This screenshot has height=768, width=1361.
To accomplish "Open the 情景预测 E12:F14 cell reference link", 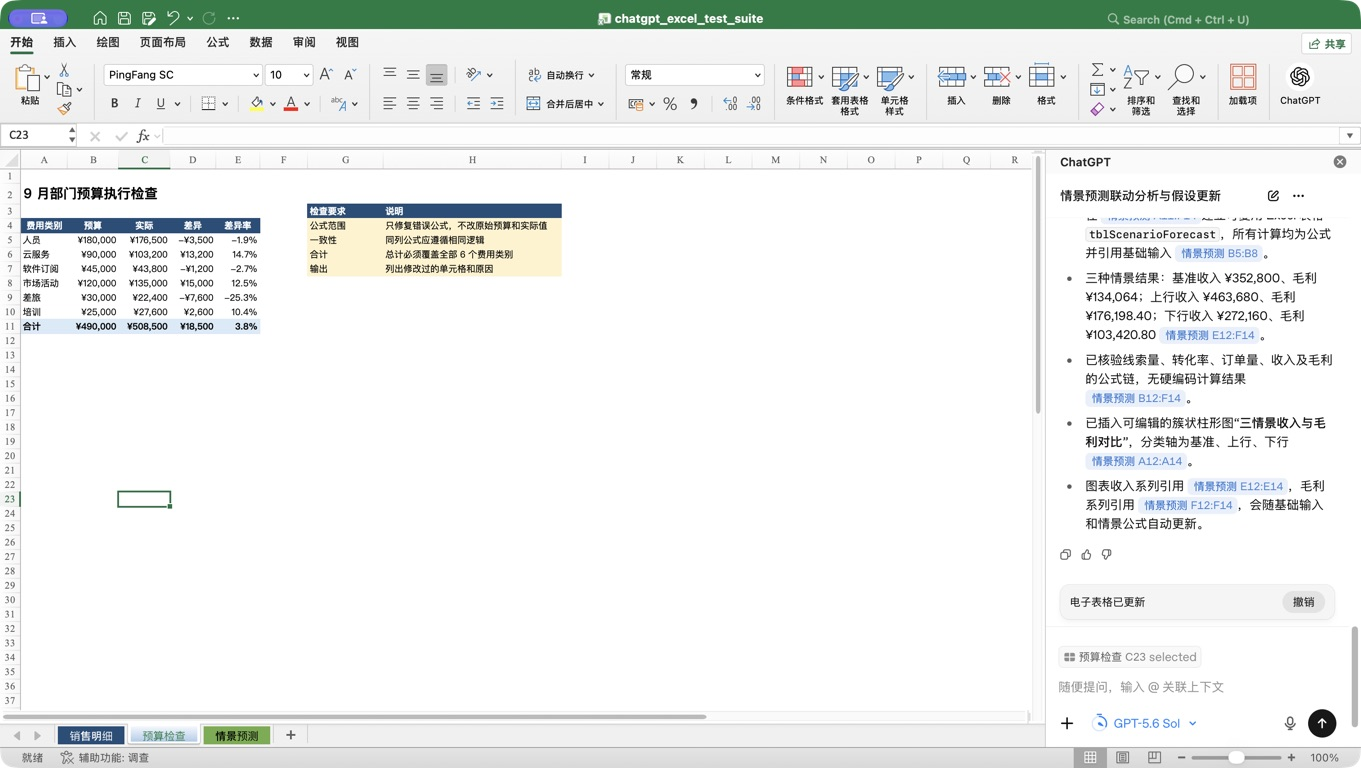I will 1209,335.
